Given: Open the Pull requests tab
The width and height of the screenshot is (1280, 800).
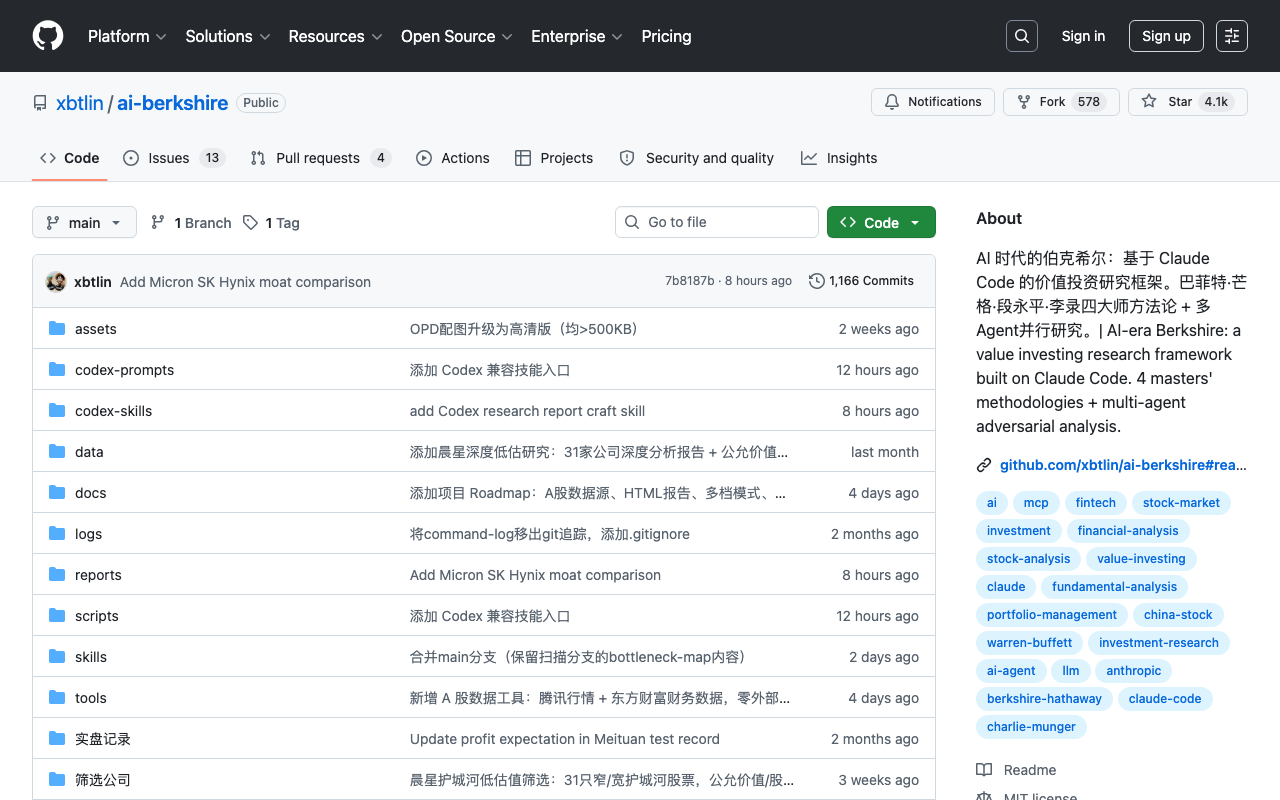Looking at the screenshot, I should click(x=320, y=158).
